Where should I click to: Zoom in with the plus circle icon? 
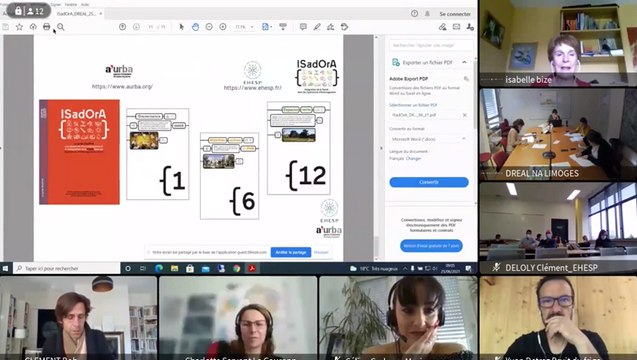tap(223, 27)
